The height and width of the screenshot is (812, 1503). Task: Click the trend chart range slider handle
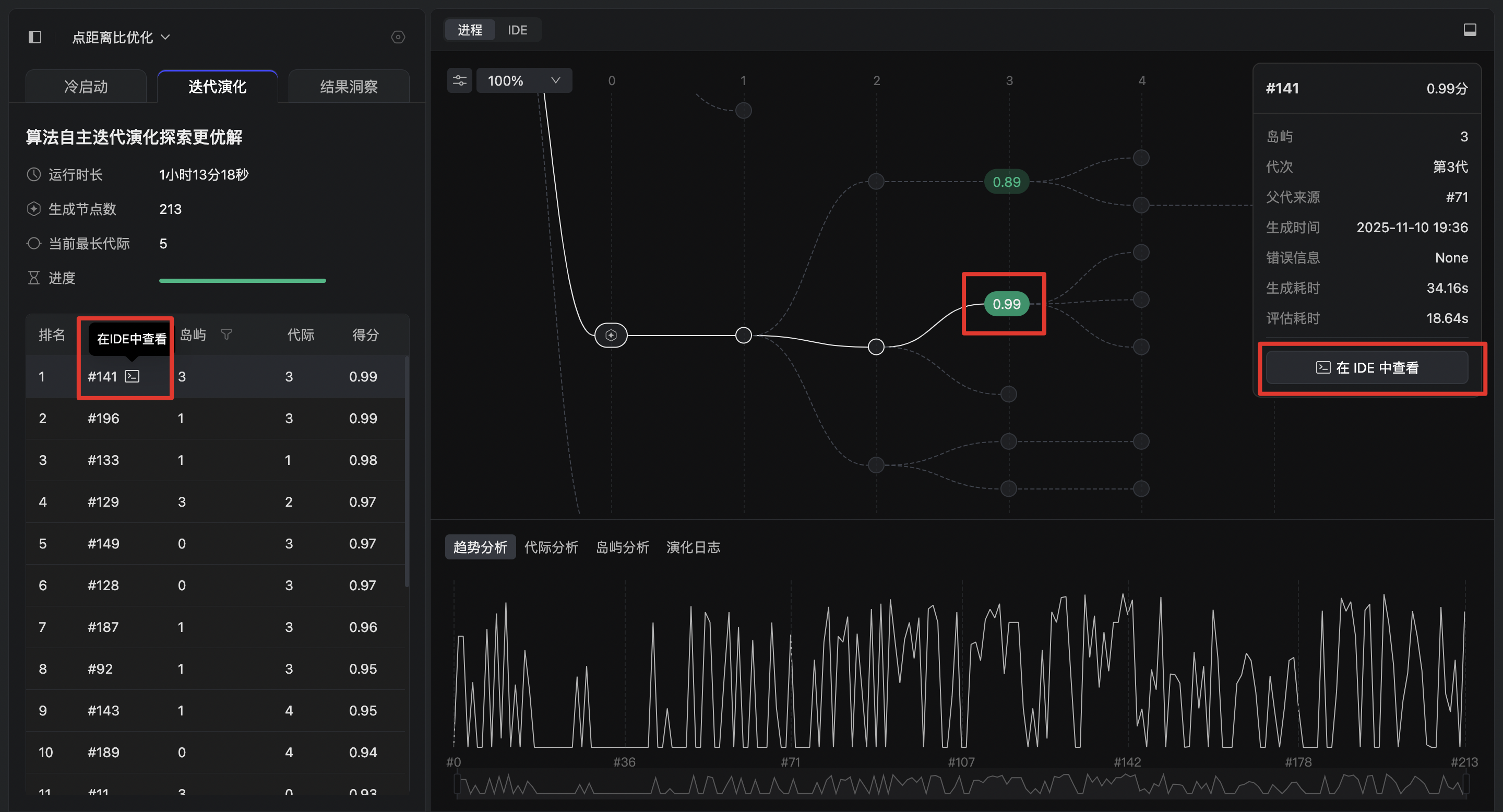coord(458,784)
